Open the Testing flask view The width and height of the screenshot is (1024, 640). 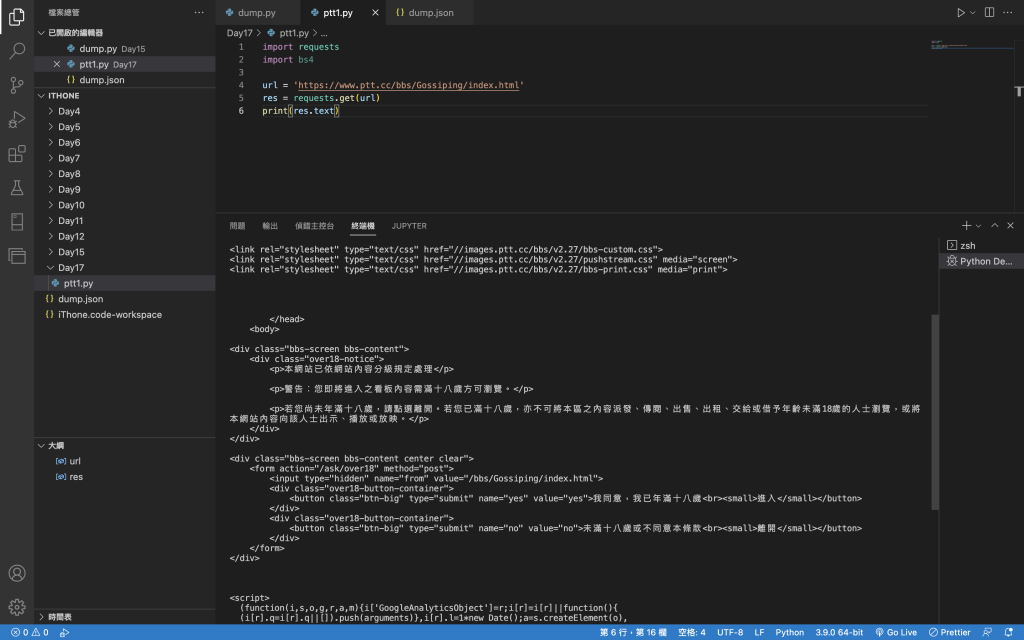pyautogui.click(x=17, y=188)
